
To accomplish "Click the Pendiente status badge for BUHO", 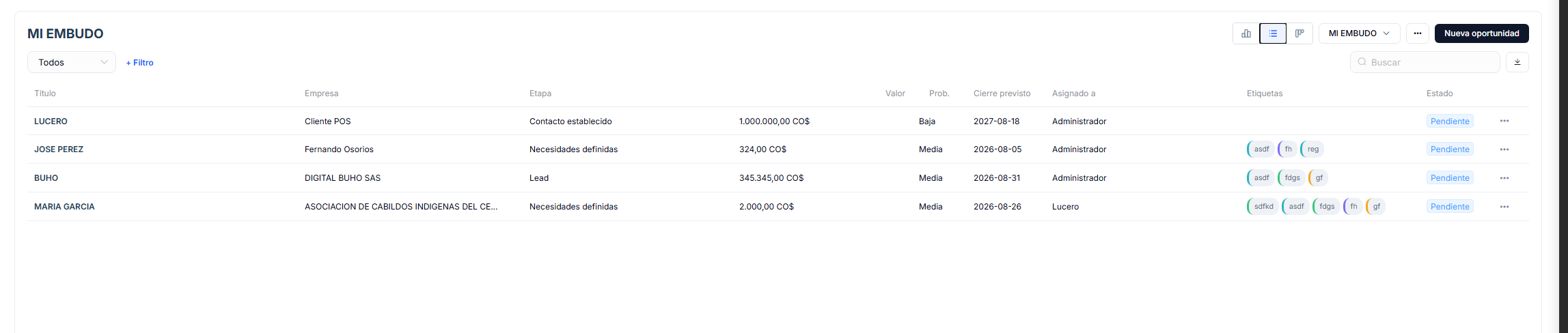I will click(1450, 178).
